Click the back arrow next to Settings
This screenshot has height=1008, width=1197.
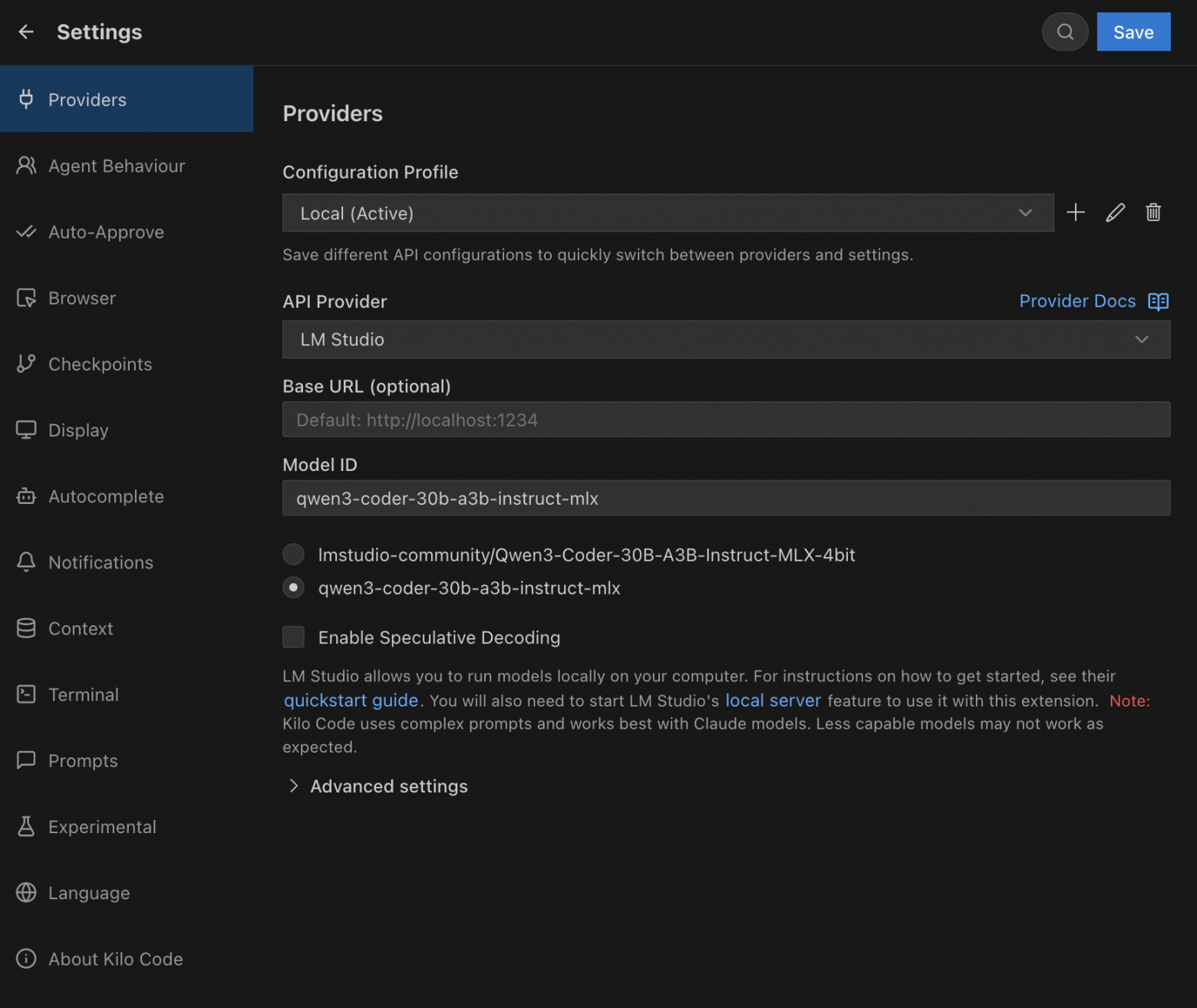(x=26, y=31)
